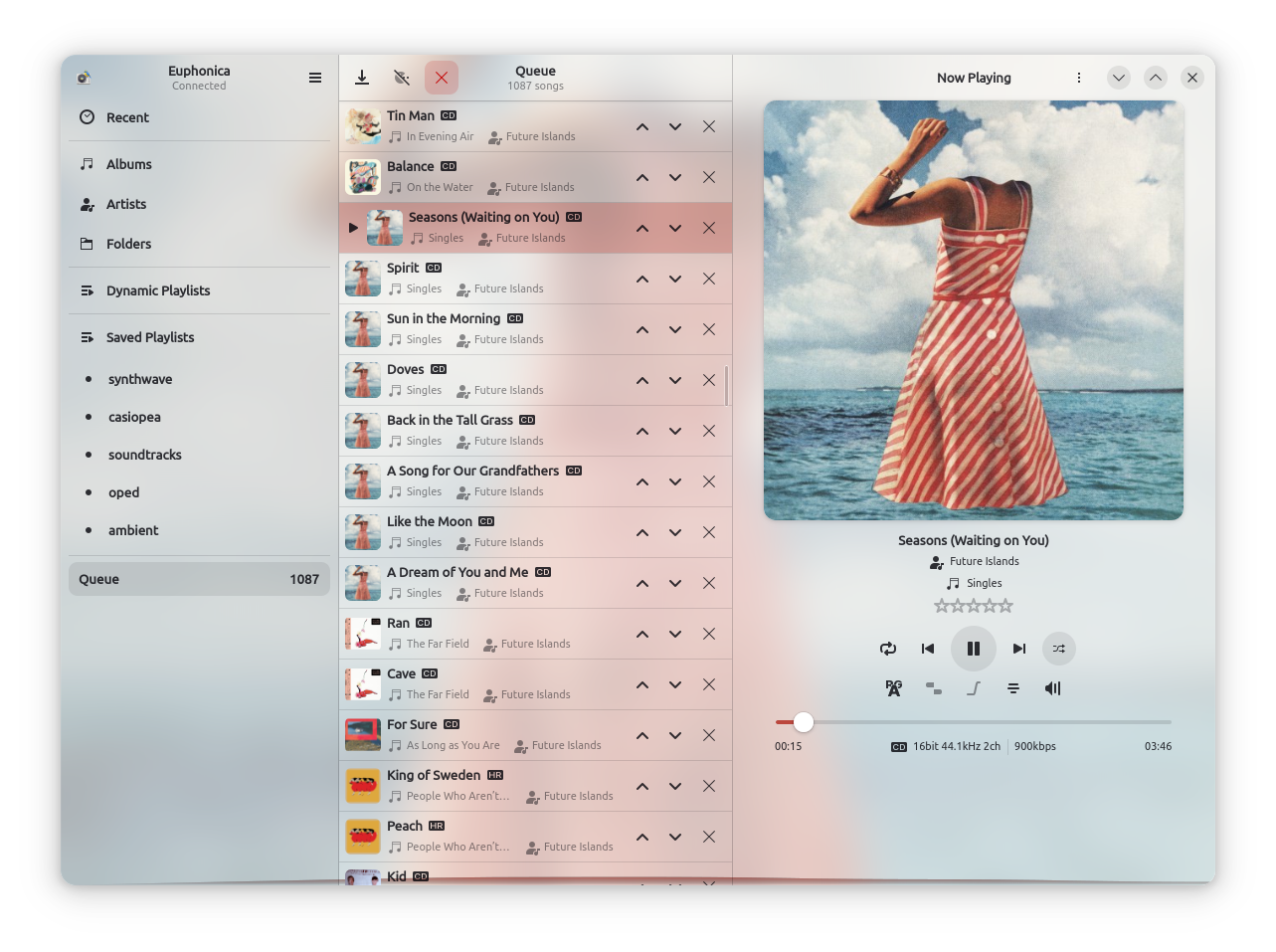The height and width of the screenshot is (952, 1276).
Task: Move Spirit up in the queue
Action: (x=642, y=279)
